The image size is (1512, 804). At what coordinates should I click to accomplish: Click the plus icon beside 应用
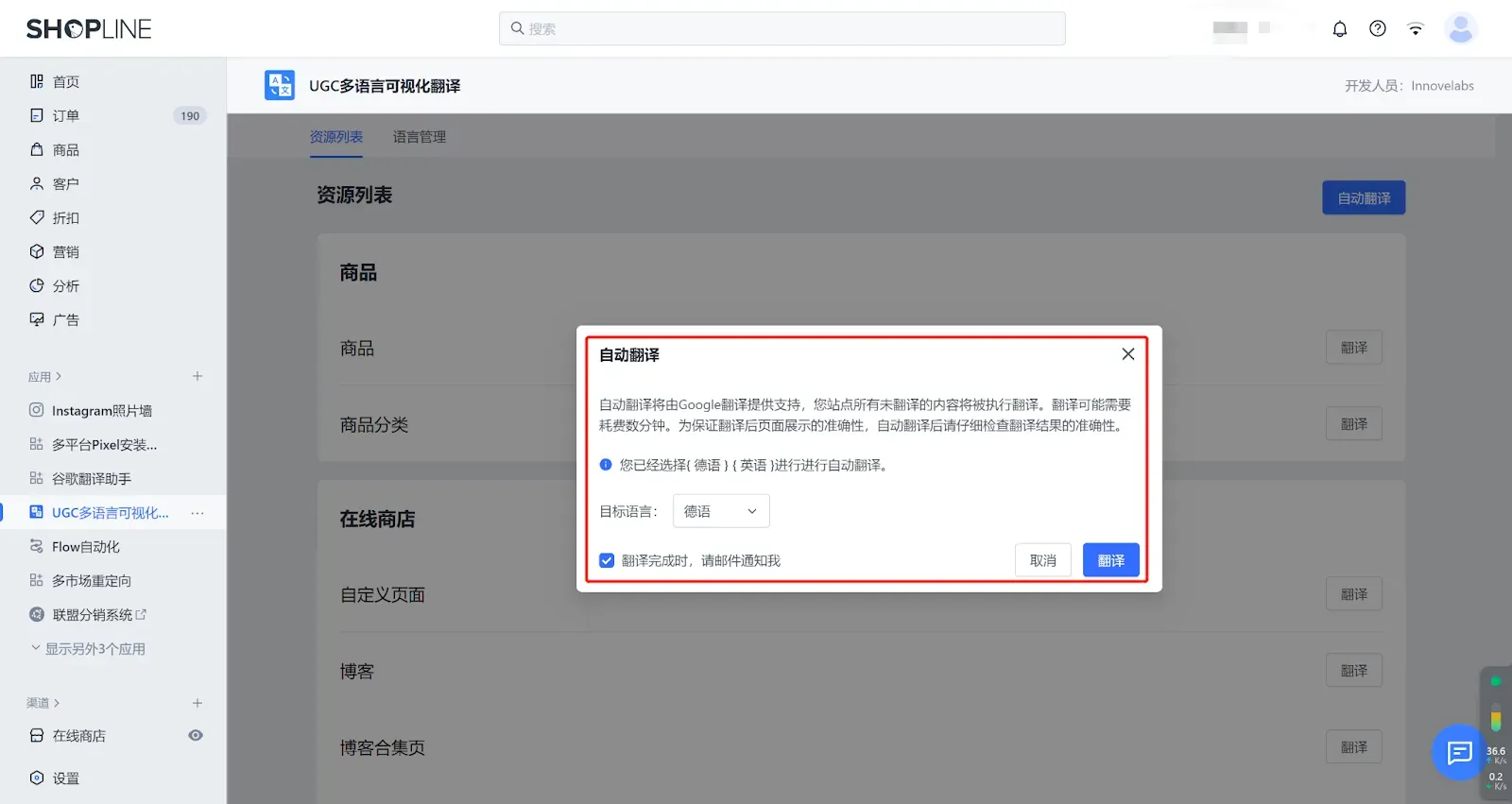point(198,376)
